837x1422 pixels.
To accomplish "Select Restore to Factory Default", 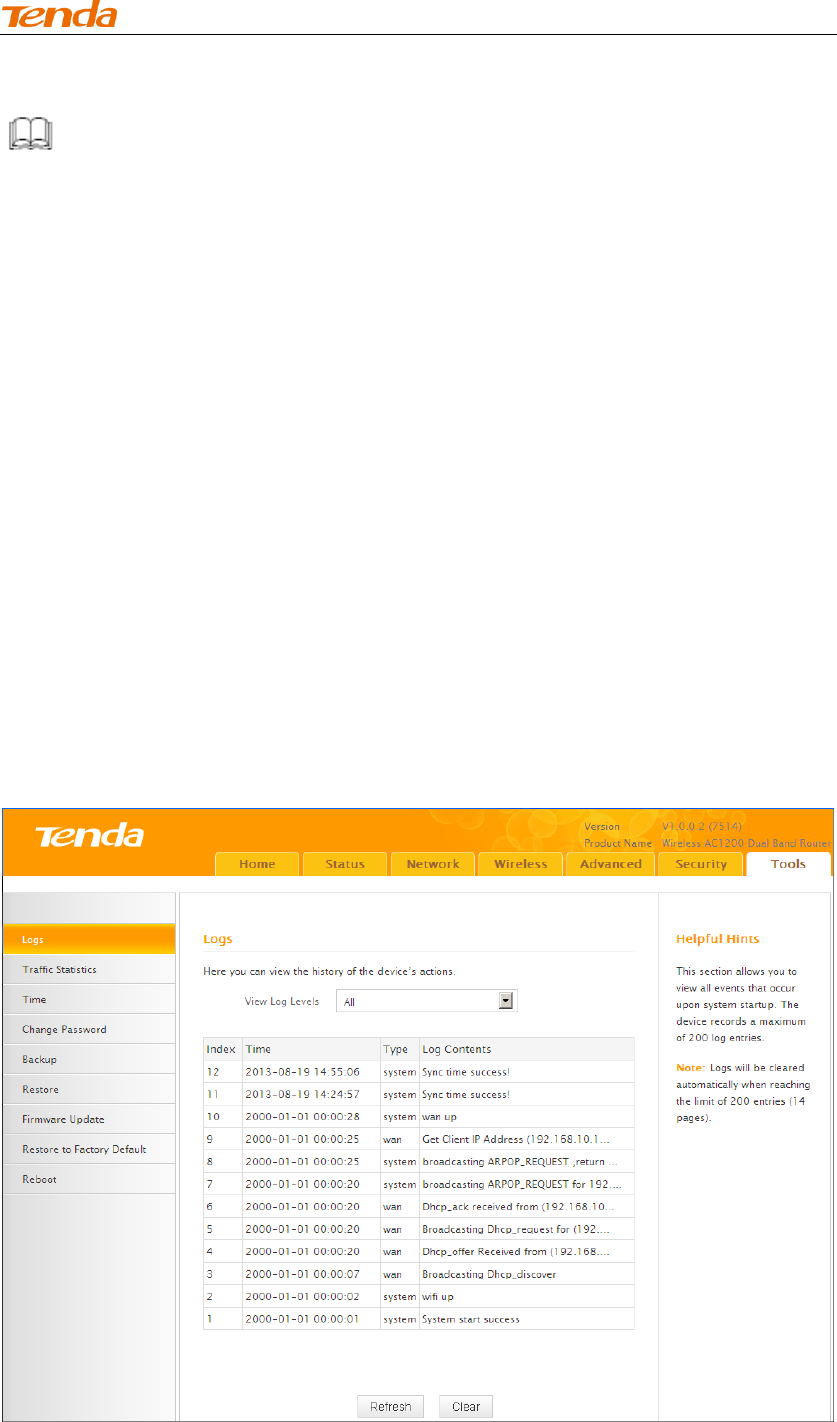I will (x=88, y=1149).
